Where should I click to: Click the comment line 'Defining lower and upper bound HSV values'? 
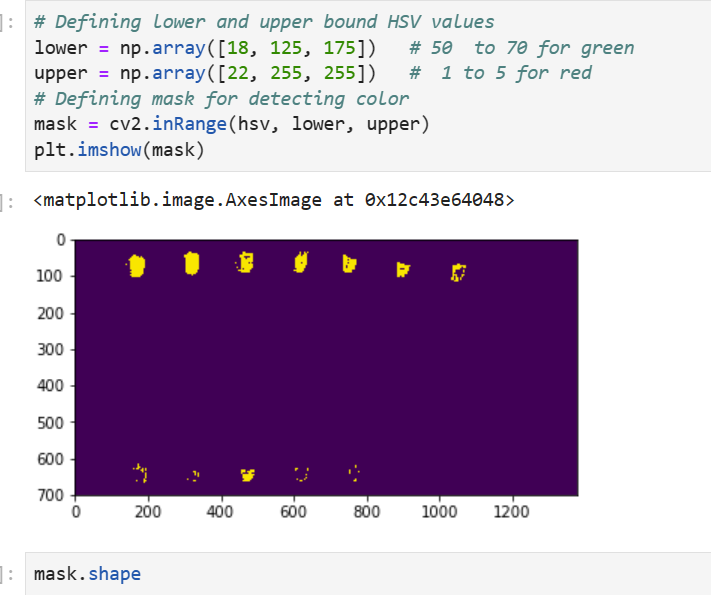point(264,22)
